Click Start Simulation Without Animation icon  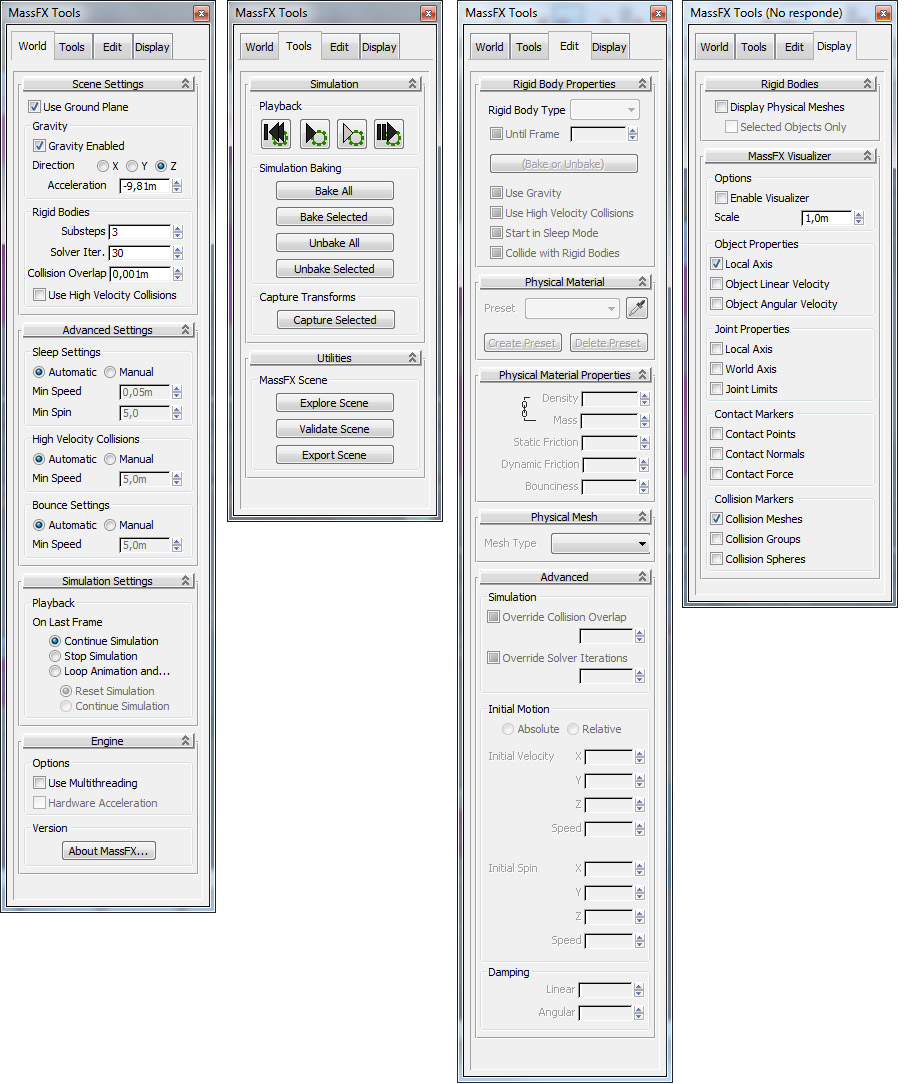(x=352, y=134)
